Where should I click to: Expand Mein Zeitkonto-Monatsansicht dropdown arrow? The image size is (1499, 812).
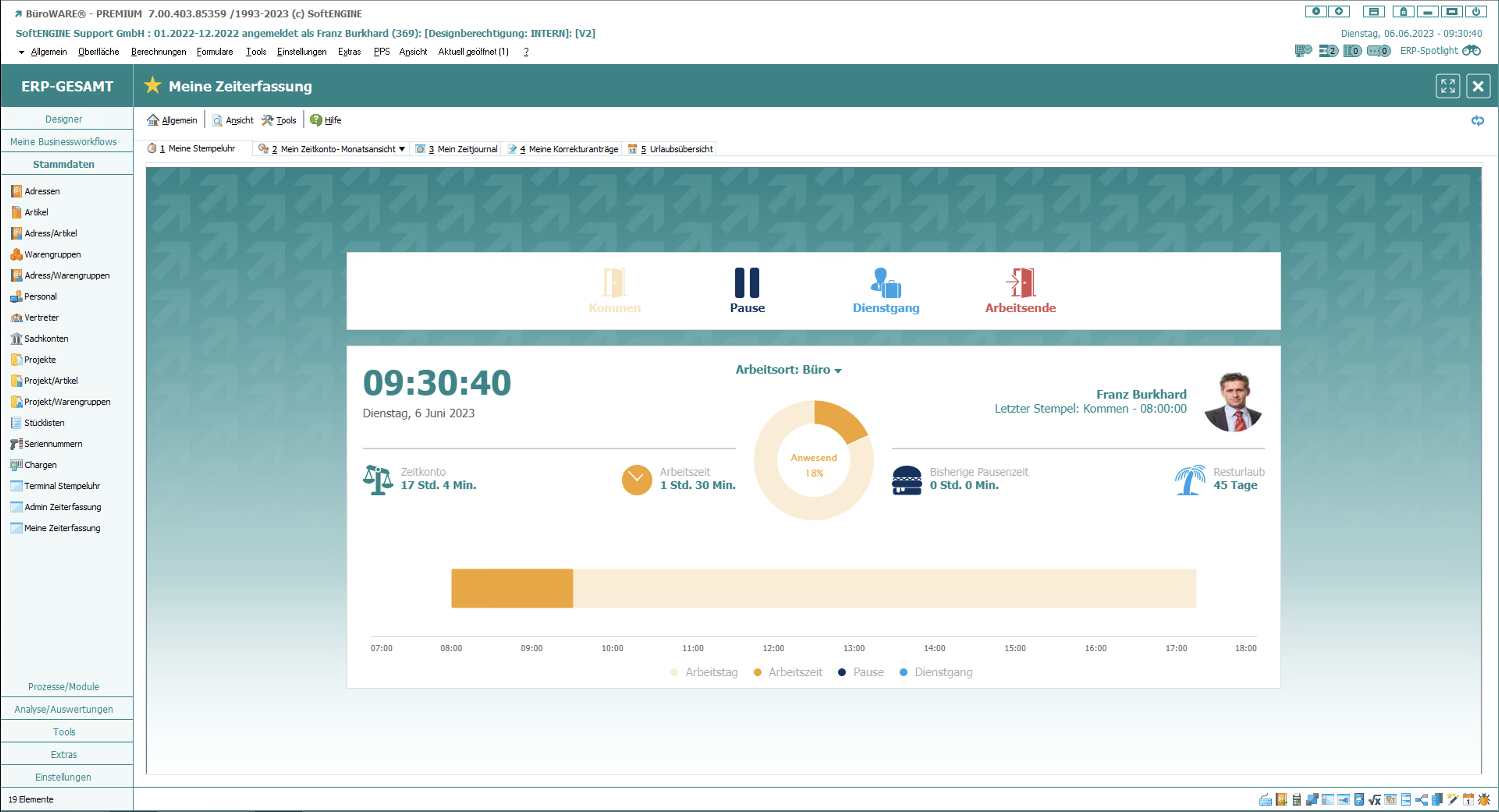pyautogui.click(x=401, y=149)
